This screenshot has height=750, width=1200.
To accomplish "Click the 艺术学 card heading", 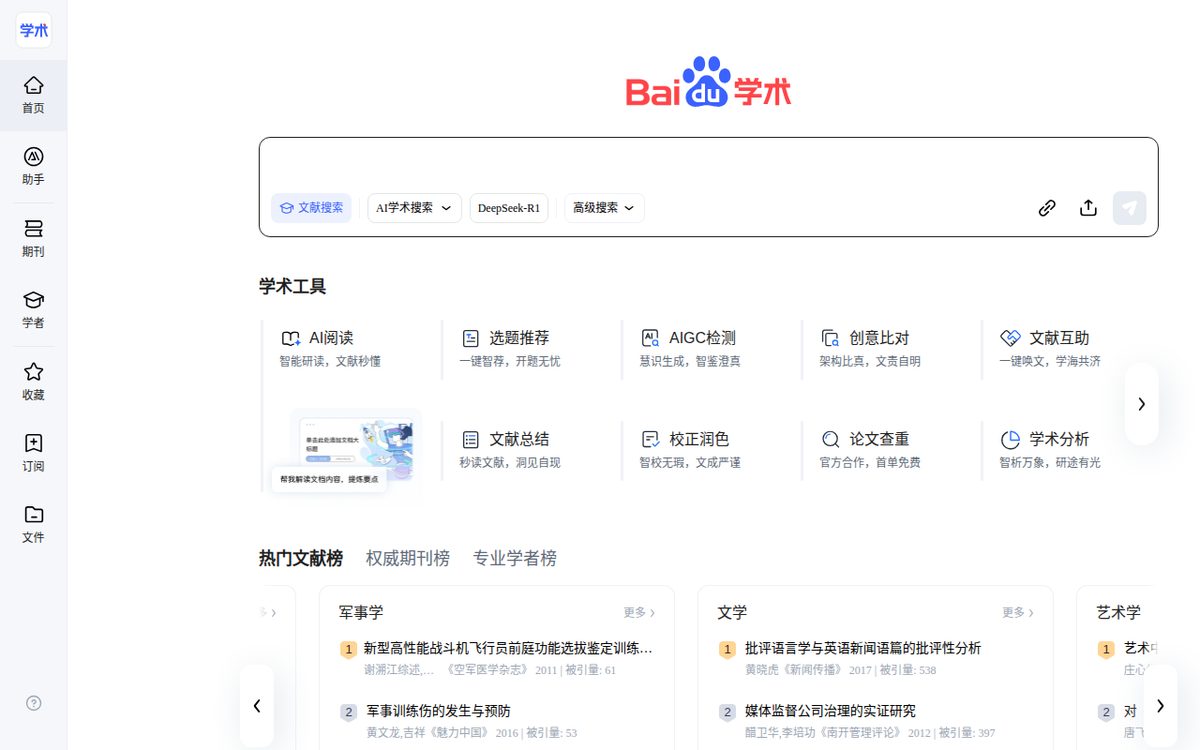I will (1118, 612).
